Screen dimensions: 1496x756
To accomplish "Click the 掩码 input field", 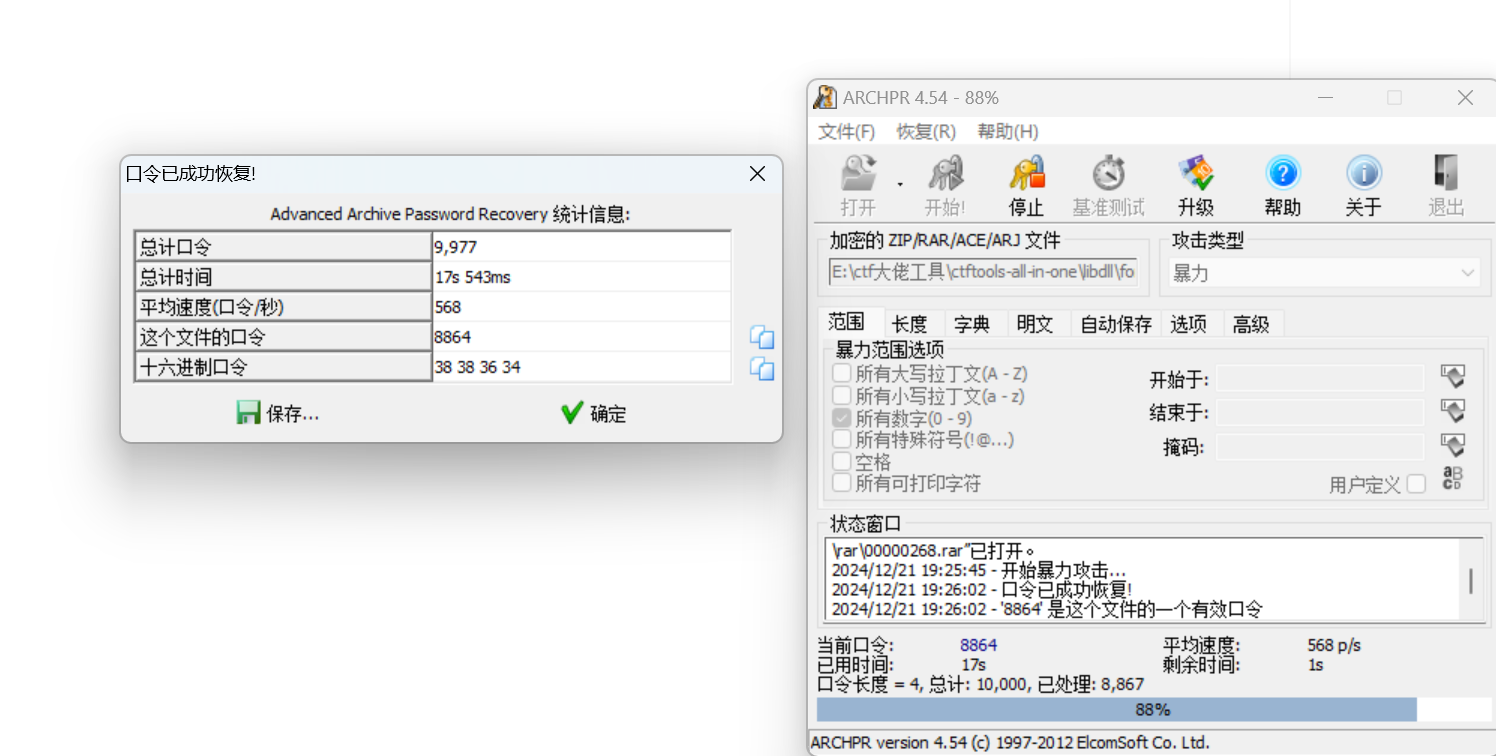I will 1320,446.
